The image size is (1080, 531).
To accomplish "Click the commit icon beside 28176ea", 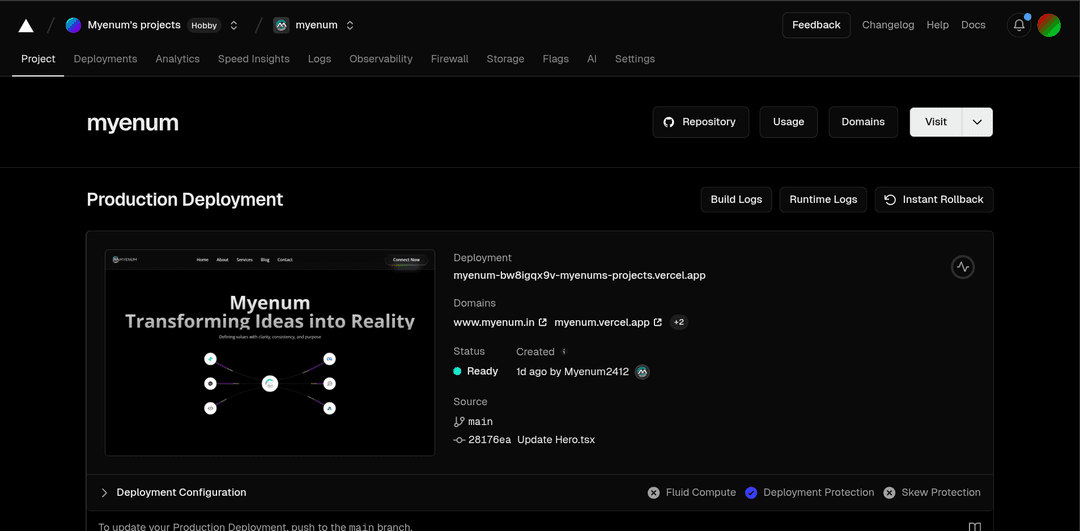I will tap(459, 440).
